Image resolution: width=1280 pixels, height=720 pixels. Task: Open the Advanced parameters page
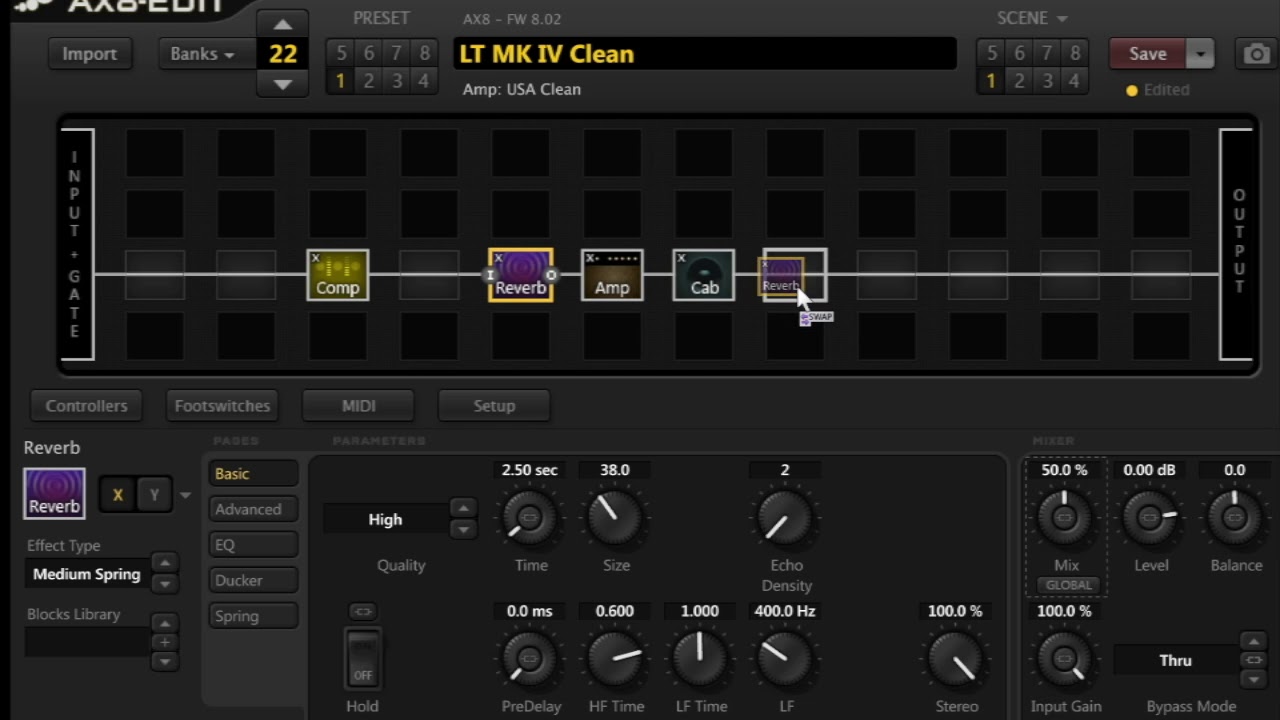(x=253, y=509)
